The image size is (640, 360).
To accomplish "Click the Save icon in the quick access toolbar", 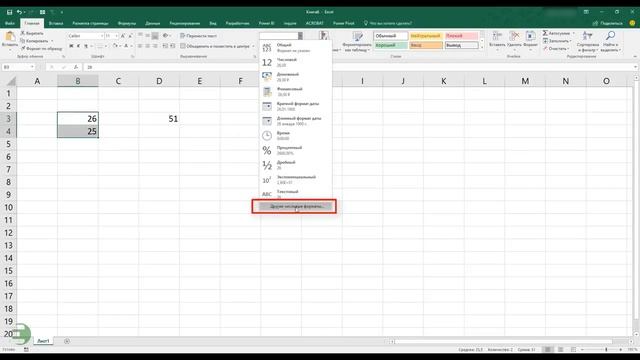I will [x=9, y=12].
